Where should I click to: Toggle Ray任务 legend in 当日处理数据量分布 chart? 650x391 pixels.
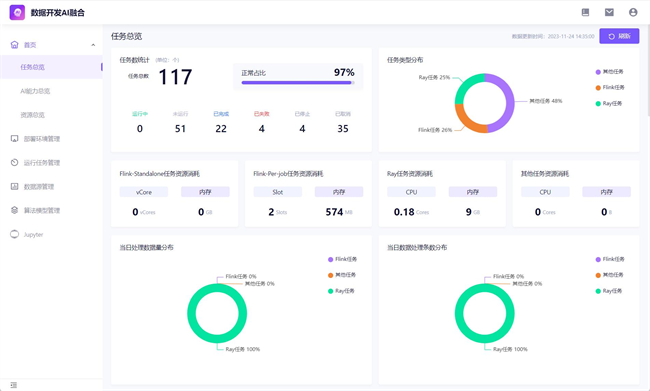(341, 291)
